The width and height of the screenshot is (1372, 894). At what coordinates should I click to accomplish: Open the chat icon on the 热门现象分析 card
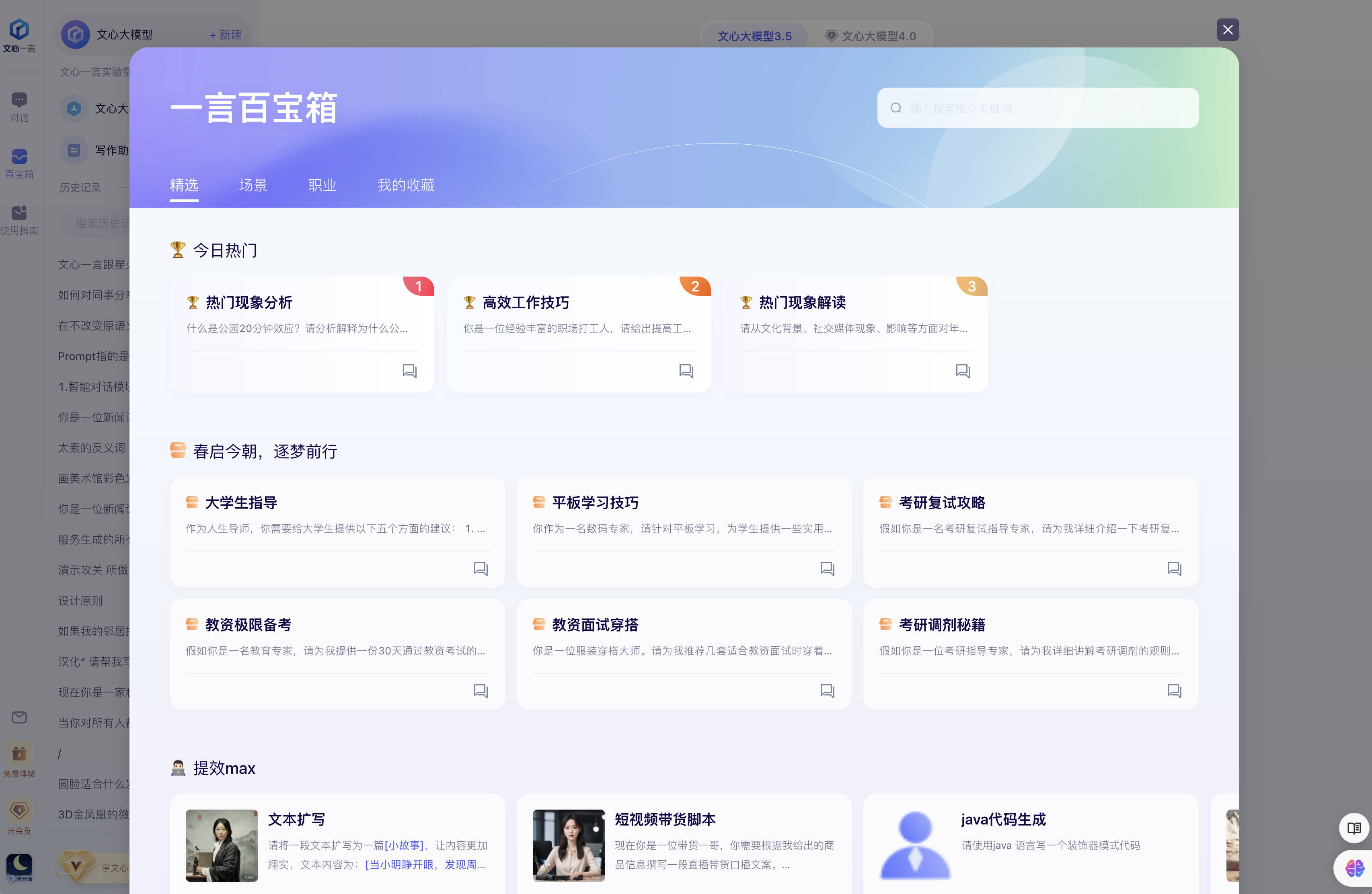409,371
